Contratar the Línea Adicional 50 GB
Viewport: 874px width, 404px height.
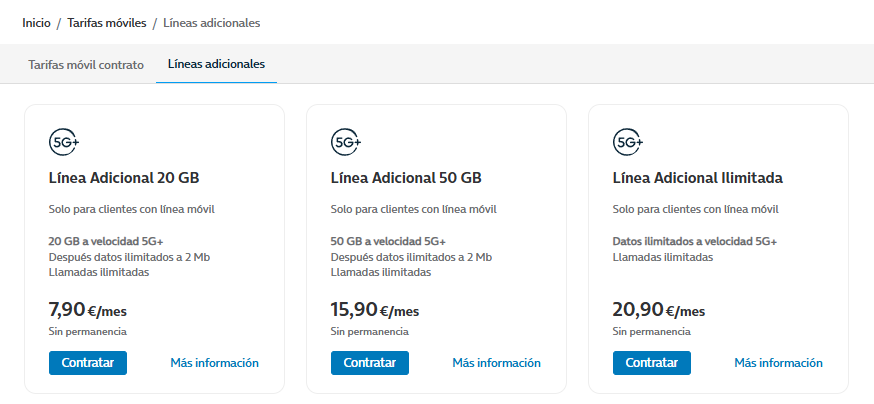tap(370, 363)
